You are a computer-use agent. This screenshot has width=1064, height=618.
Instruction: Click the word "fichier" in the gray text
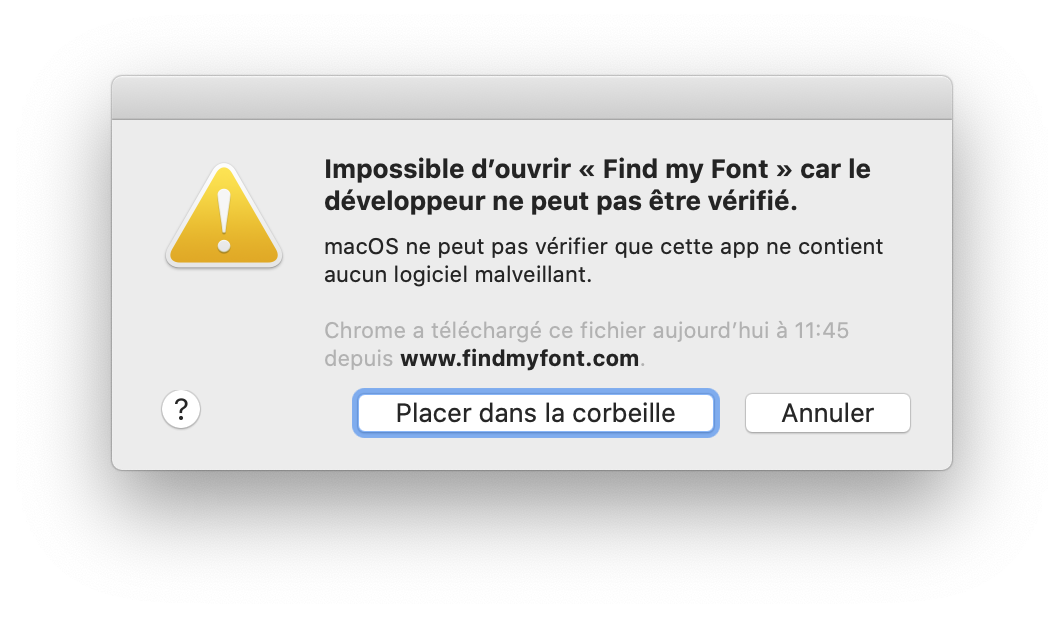(613, 330)
